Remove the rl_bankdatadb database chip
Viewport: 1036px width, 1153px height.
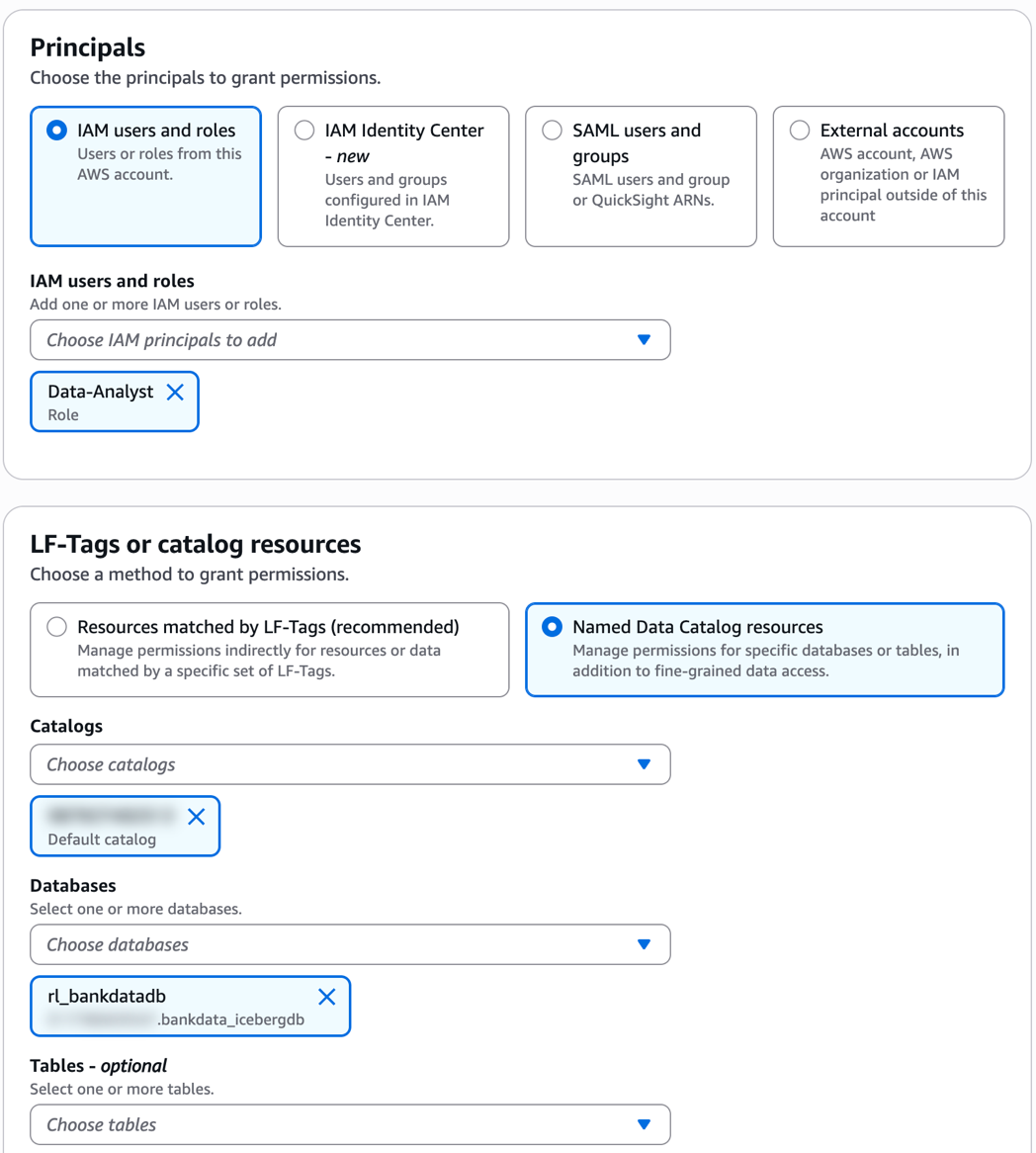pyautogui.click(x=326, y=997)
